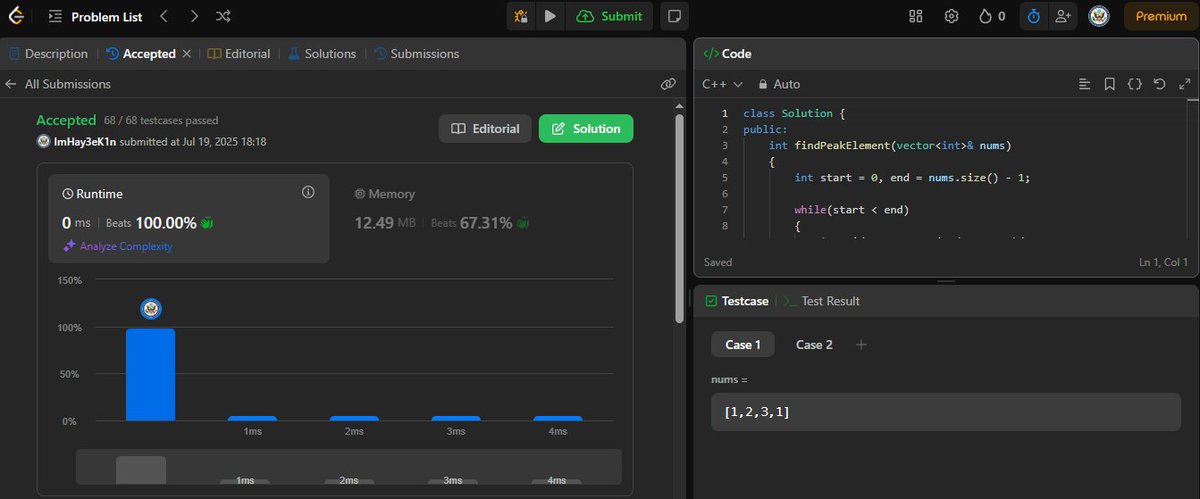Open the Solutions tab
The image size is (1200, 499).
[x=322, y=54]
